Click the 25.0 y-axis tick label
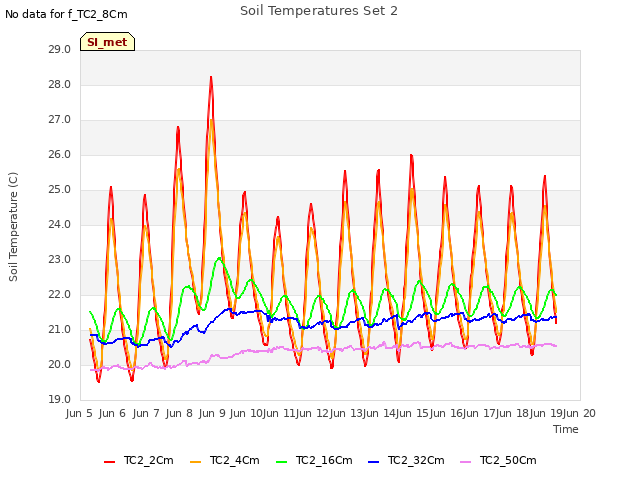Viewport: 640px width, 480px height. click(x=60, y=190)
